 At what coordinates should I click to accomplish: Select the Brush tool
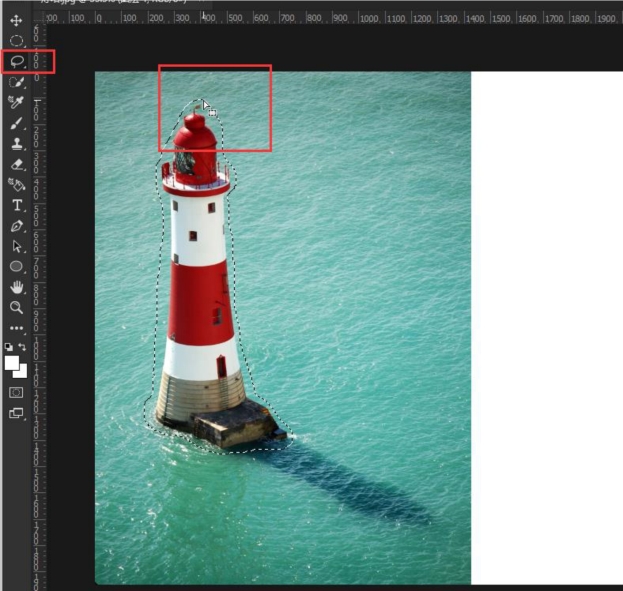click(16, 123)
